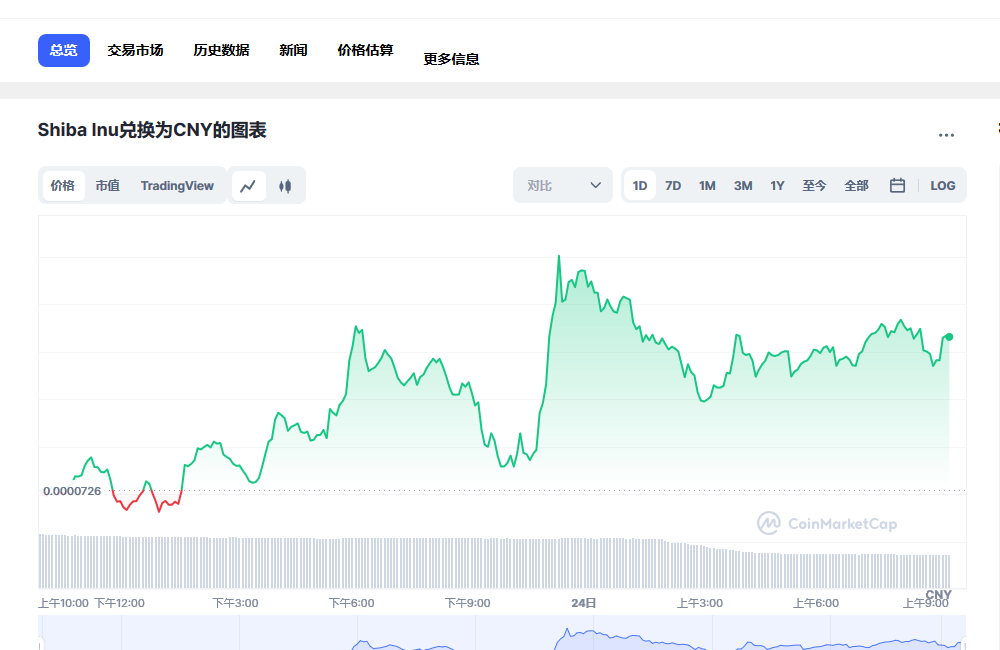The height and width of the screenshot is (650, 1000).
Task: Click the CoinMarketCap watermark logo
Action: pyautogui.click(x=827, y=523)
